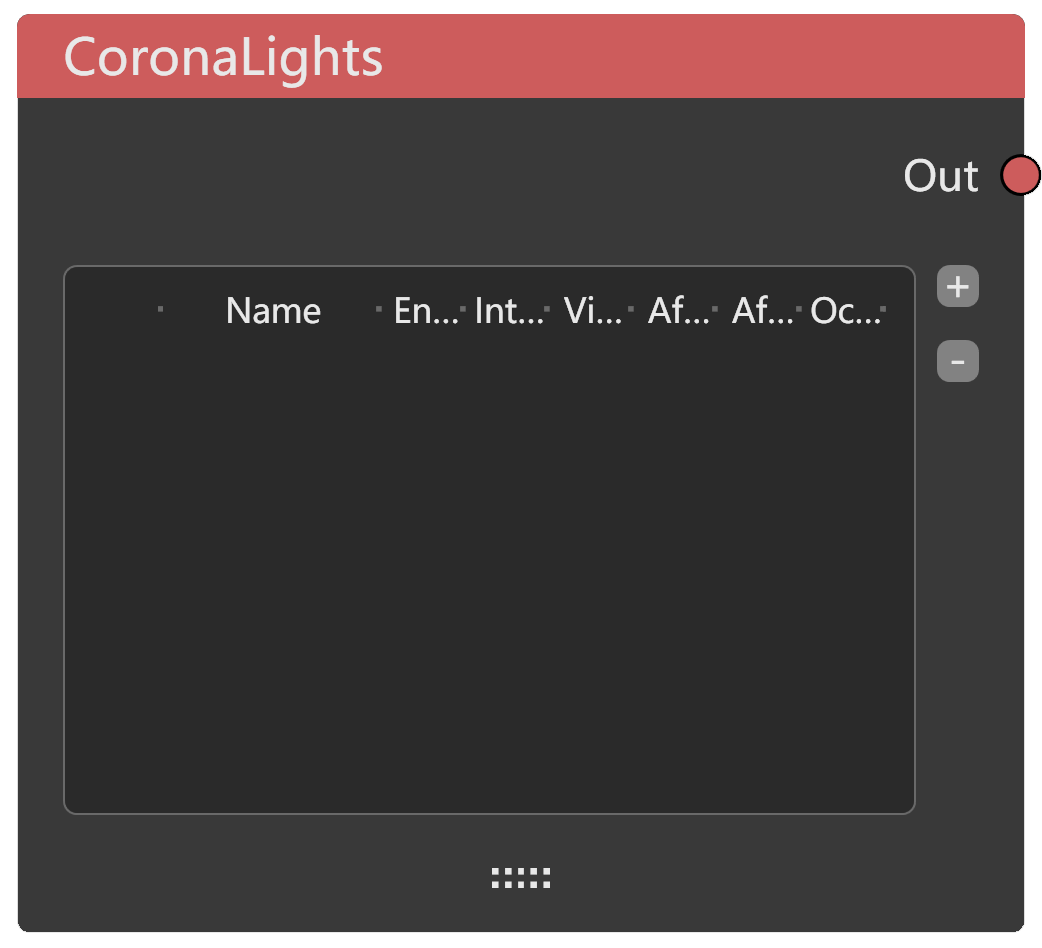
Task: Click the divider between Name and En... columns
Action: [379, 310]
